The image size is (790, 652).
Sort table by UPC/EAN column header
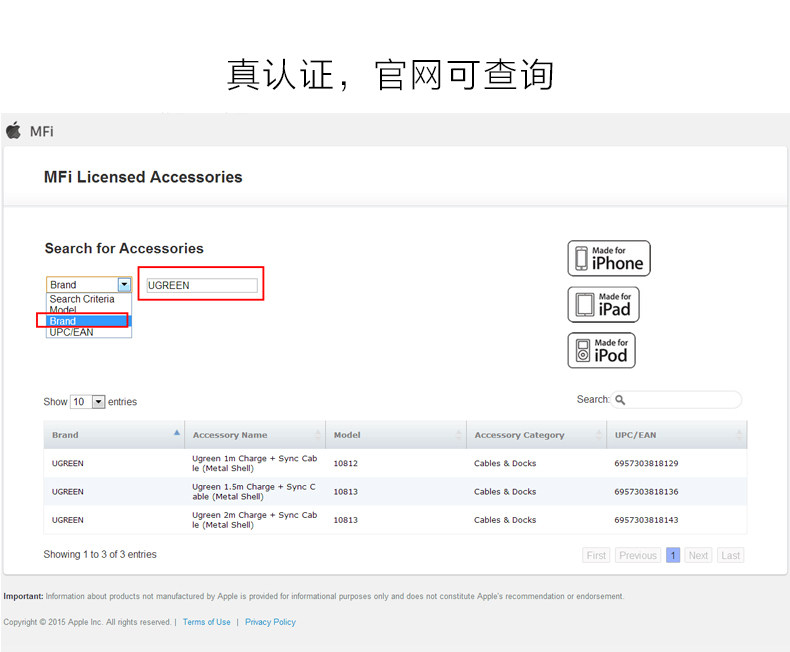point(677,435)
